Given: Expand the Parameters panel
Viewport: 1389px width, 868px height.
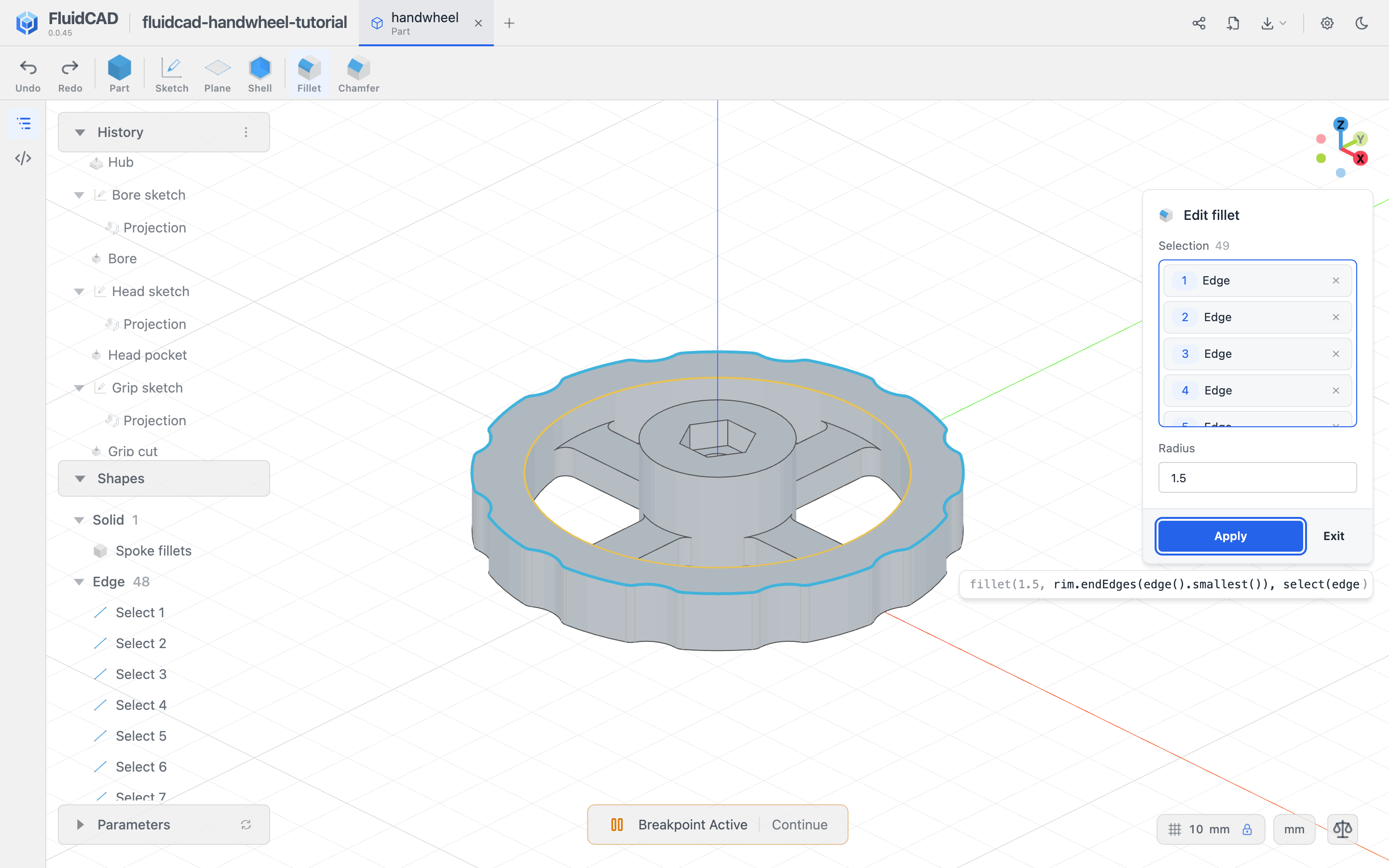Looking at the screenshot, I should (80, 825).
